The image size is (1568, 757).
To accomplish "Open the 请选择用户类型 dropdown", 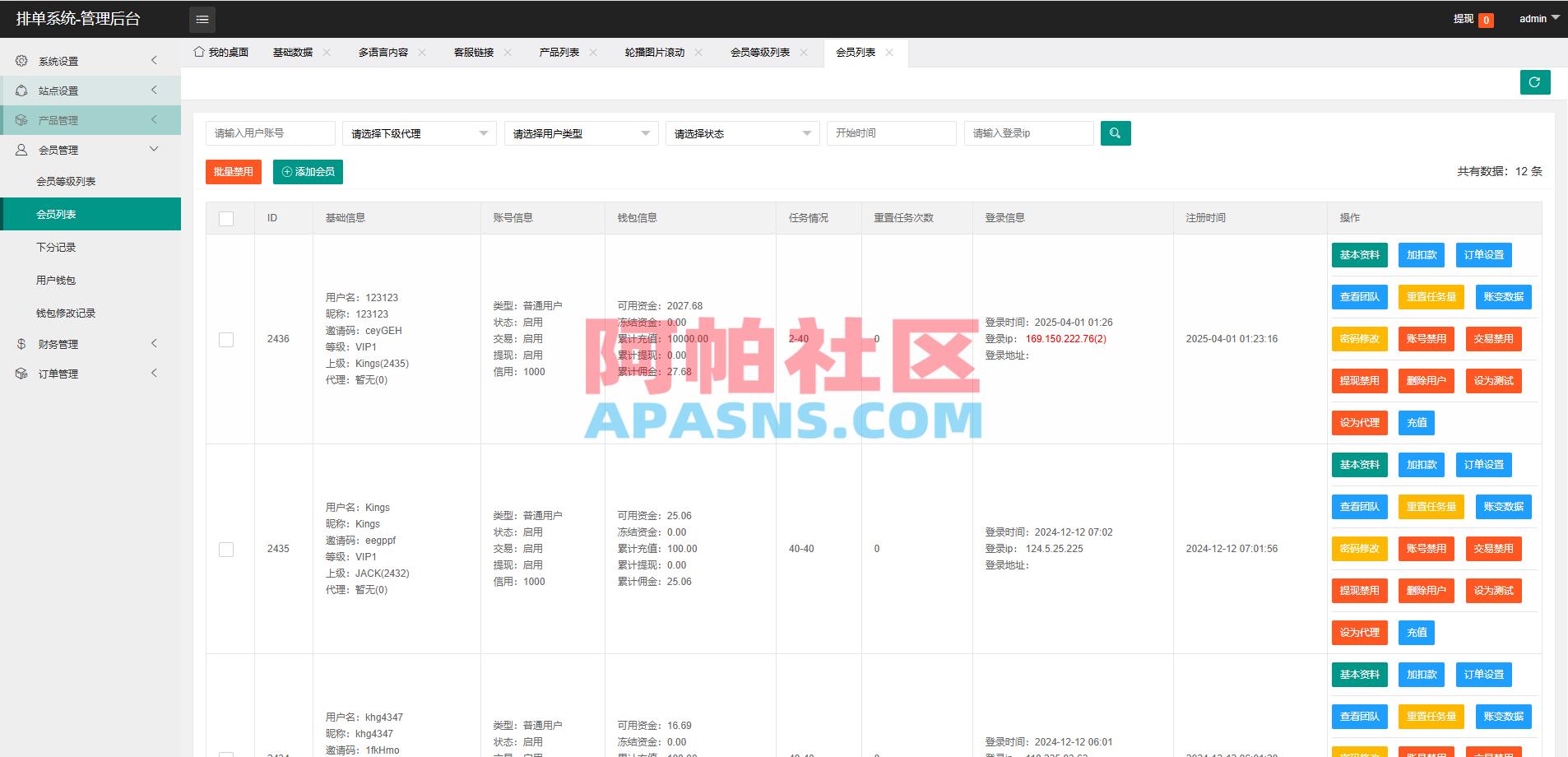I will (x=581, y=132).
